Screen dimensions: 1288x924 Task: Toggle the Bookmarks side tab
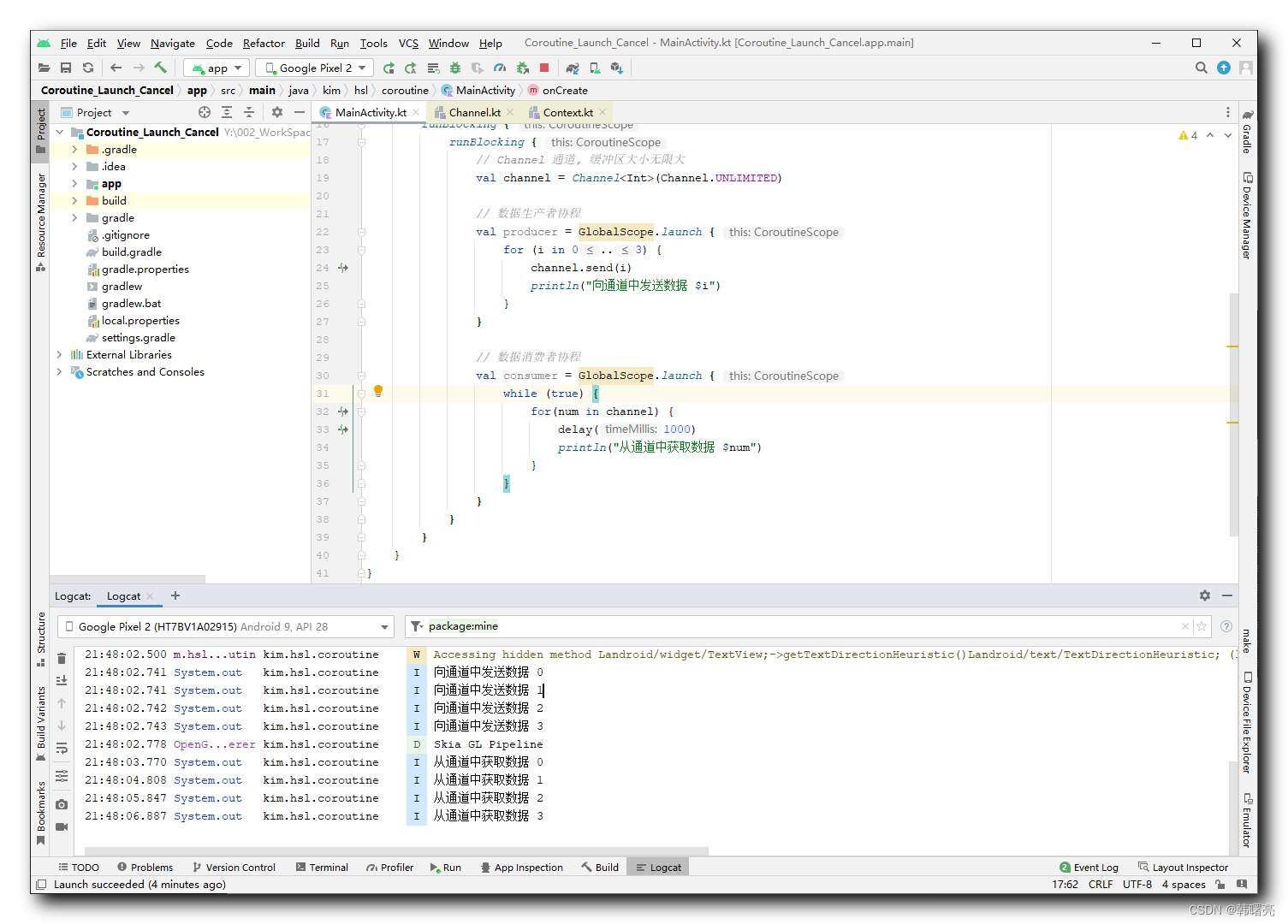click(40, 813)
